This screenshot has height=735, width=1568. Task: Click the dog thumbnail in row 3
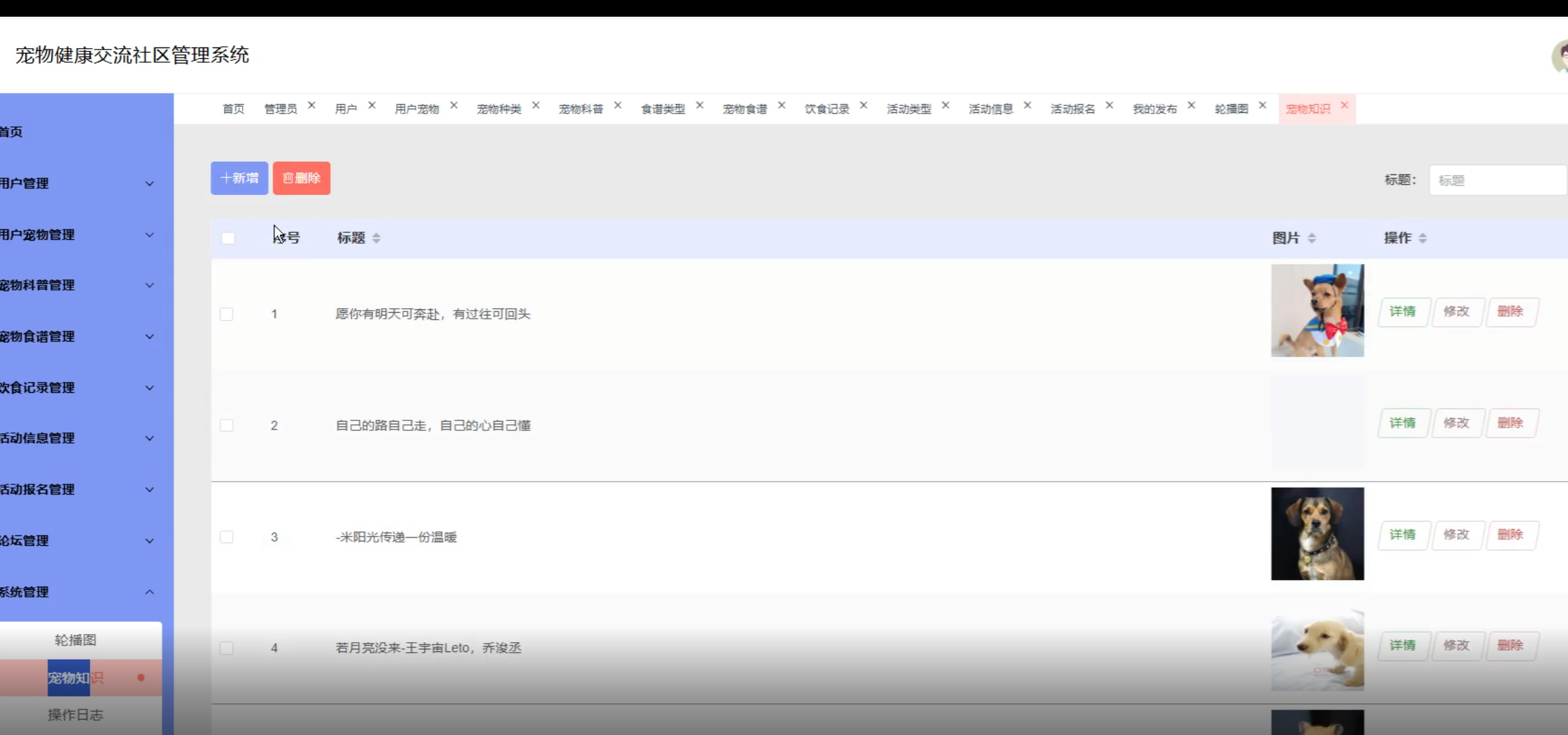pos(1317,533)
